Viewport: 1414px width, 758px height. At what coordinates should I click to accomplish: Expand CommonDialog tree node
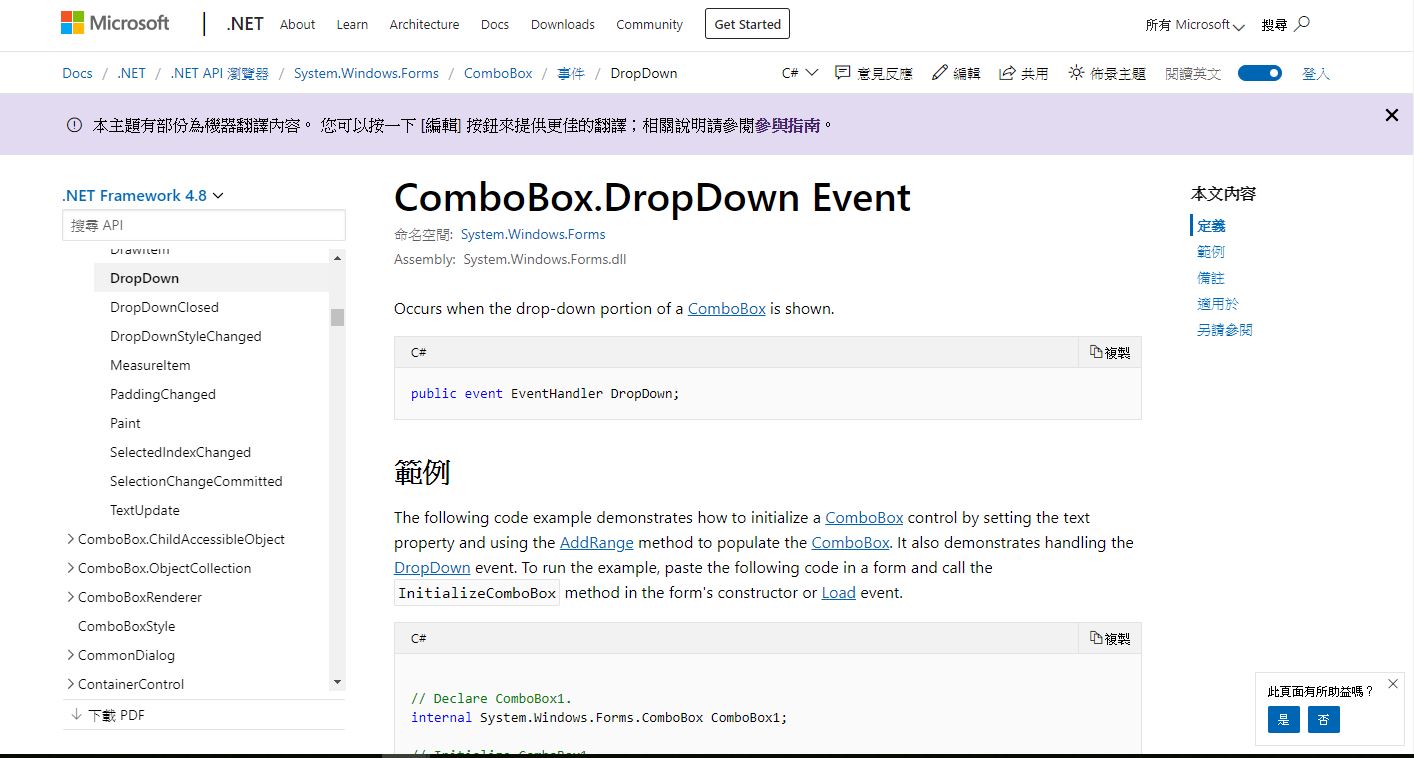[x=70, y=655]
